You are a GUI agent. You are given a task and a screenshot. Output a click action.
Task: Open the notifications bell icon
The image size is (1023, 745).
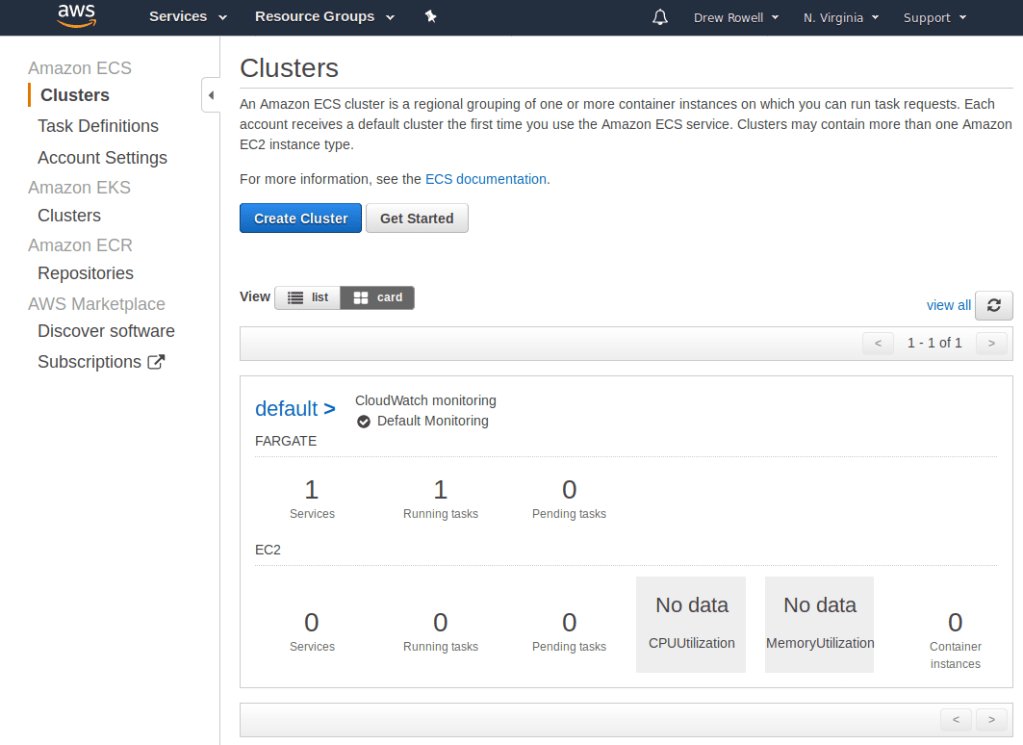click(659, 17)
